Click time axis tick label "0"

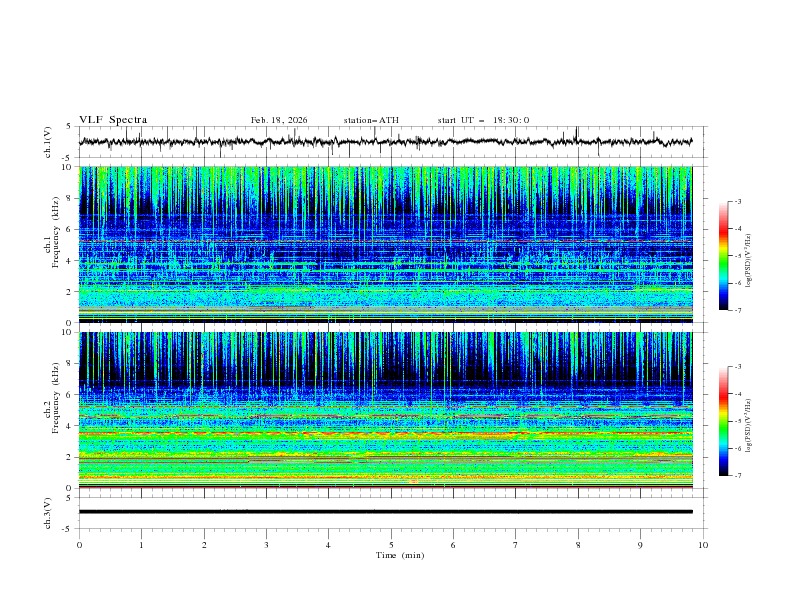point(79,545)
